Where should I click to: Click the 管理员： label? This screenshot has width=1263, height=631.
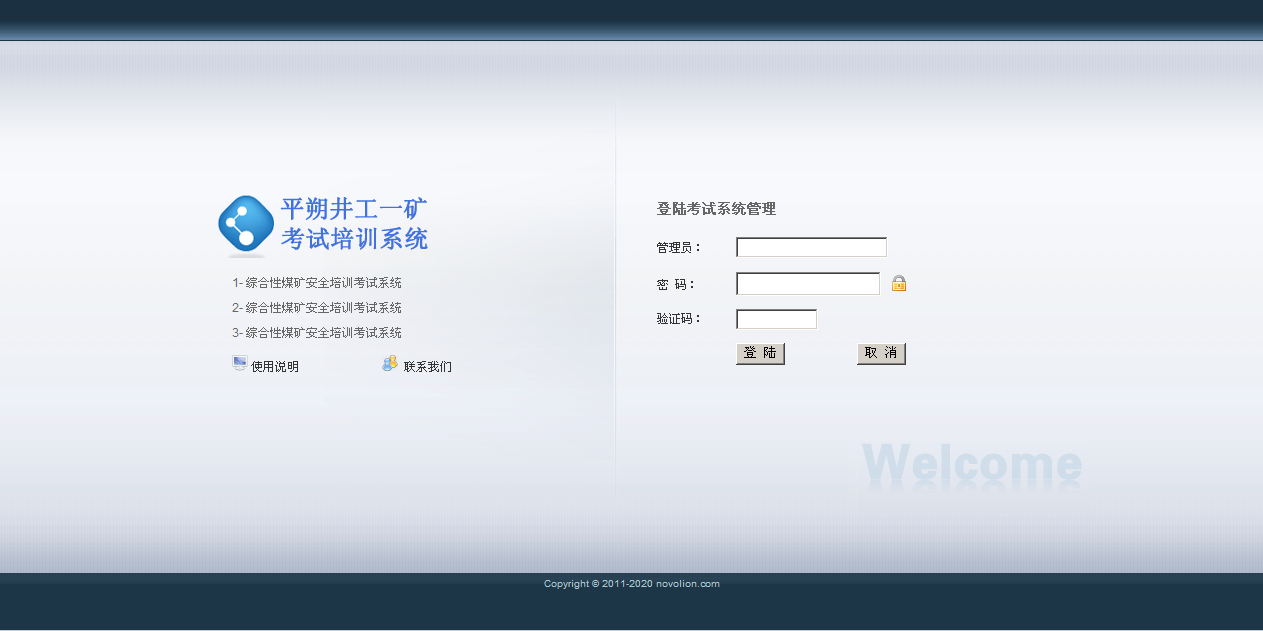680,248
